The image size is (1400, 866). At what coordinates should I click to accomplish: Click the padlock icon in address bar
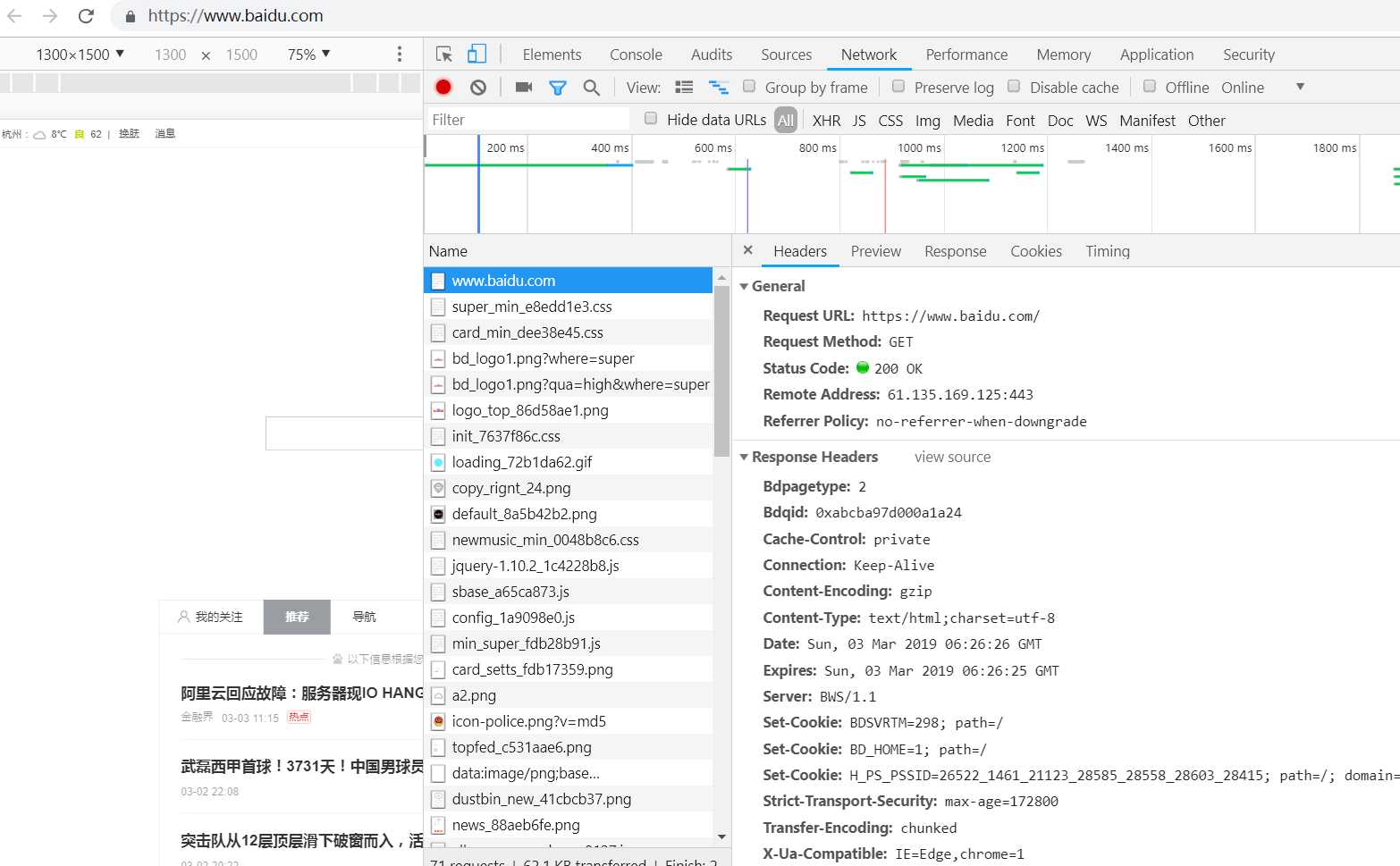coord(131,16)
